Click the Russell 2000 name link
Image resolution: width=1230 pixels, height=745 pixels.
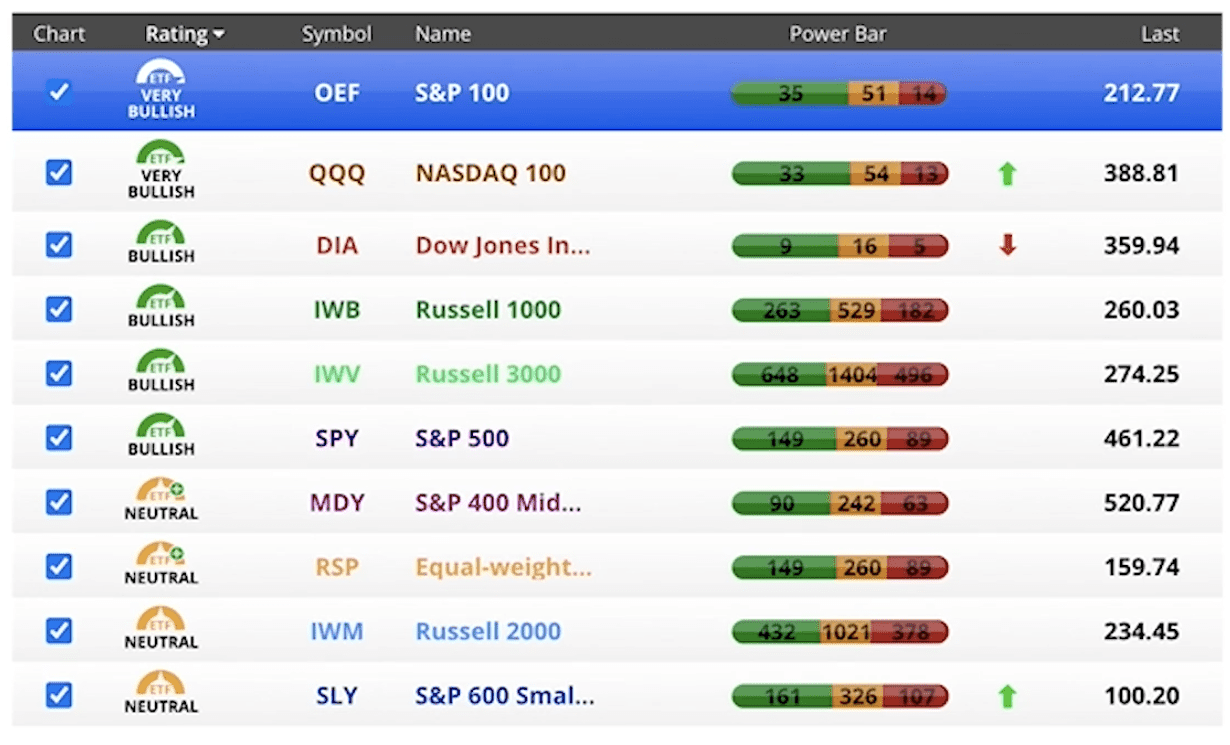tap(488, 631)
